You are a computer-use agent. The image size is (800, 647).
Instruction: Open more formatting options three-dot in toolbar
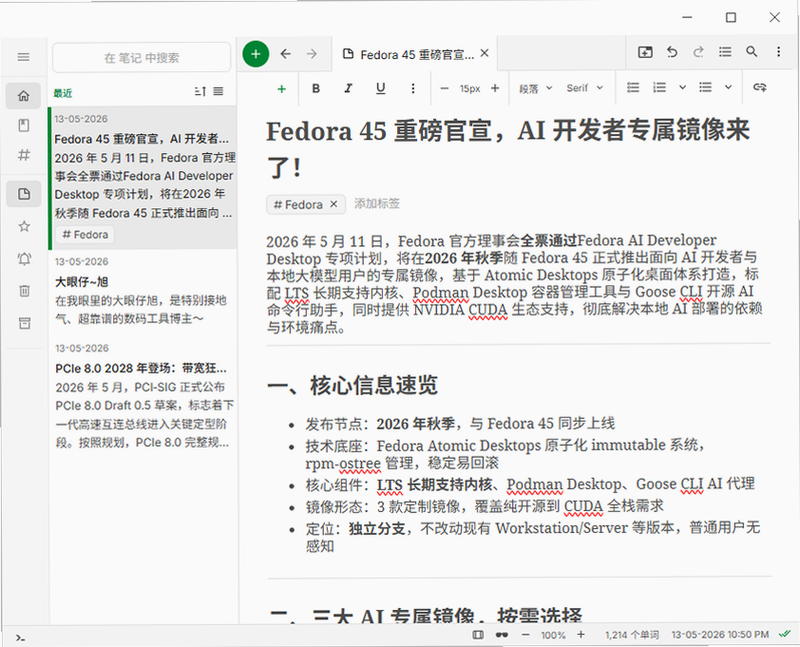tap(413, 88)
